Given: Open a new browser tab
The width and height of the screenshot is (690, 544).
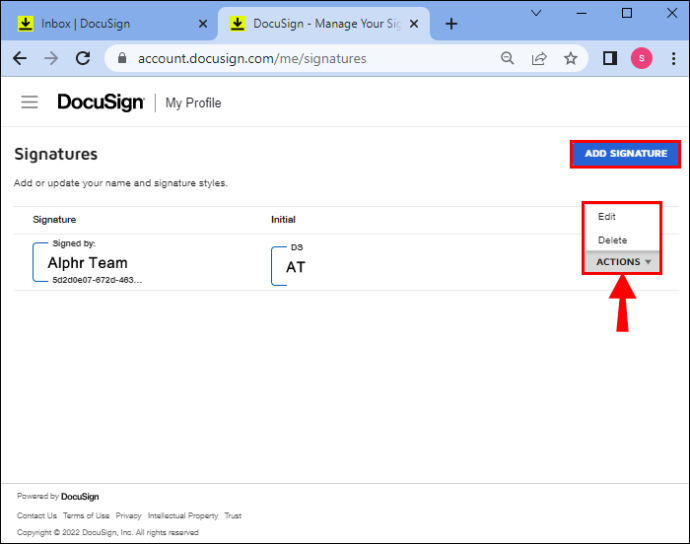Looking at the screenshot, I should click(451, 24).
